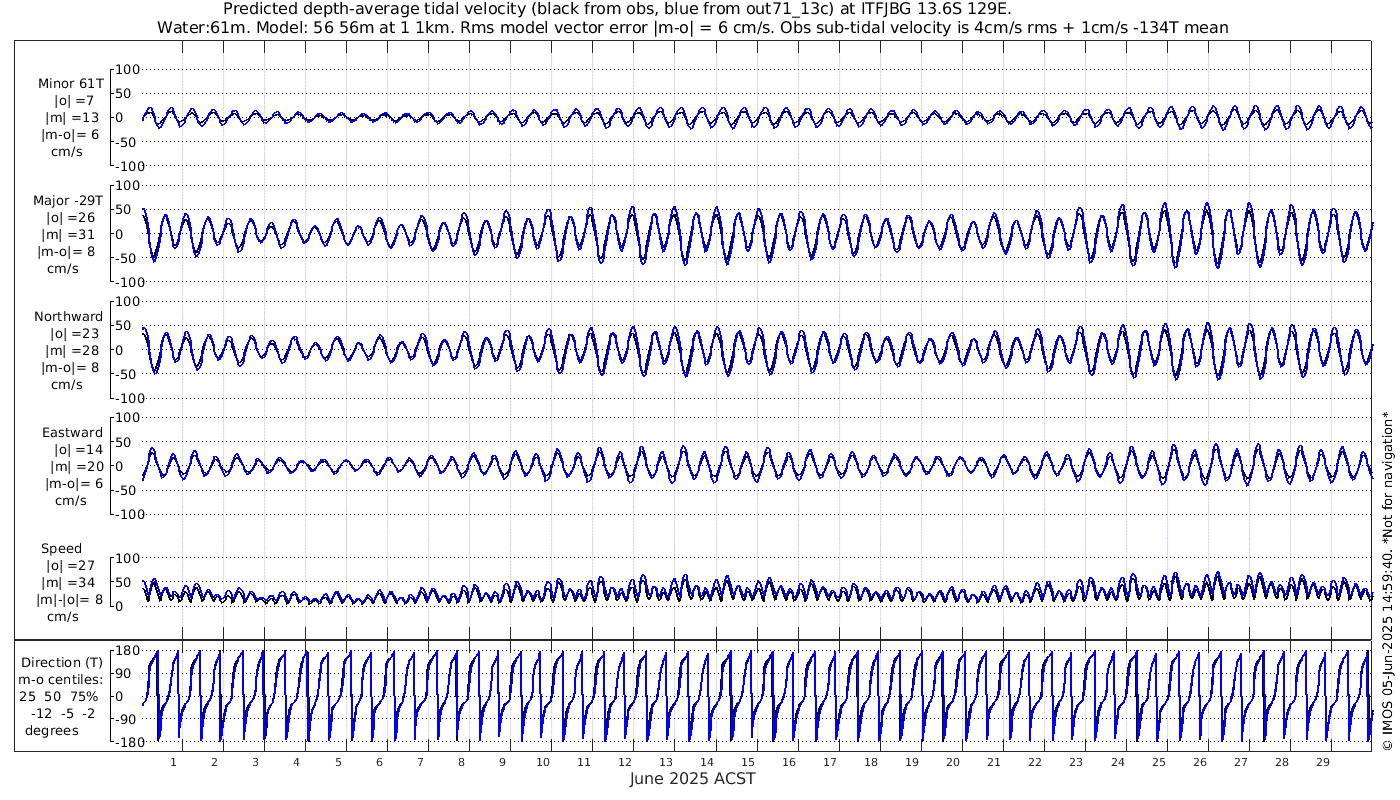Select the 'Eastward' panel label
The width and height of the screenshot is (1400, 800).
coord(72,432)
